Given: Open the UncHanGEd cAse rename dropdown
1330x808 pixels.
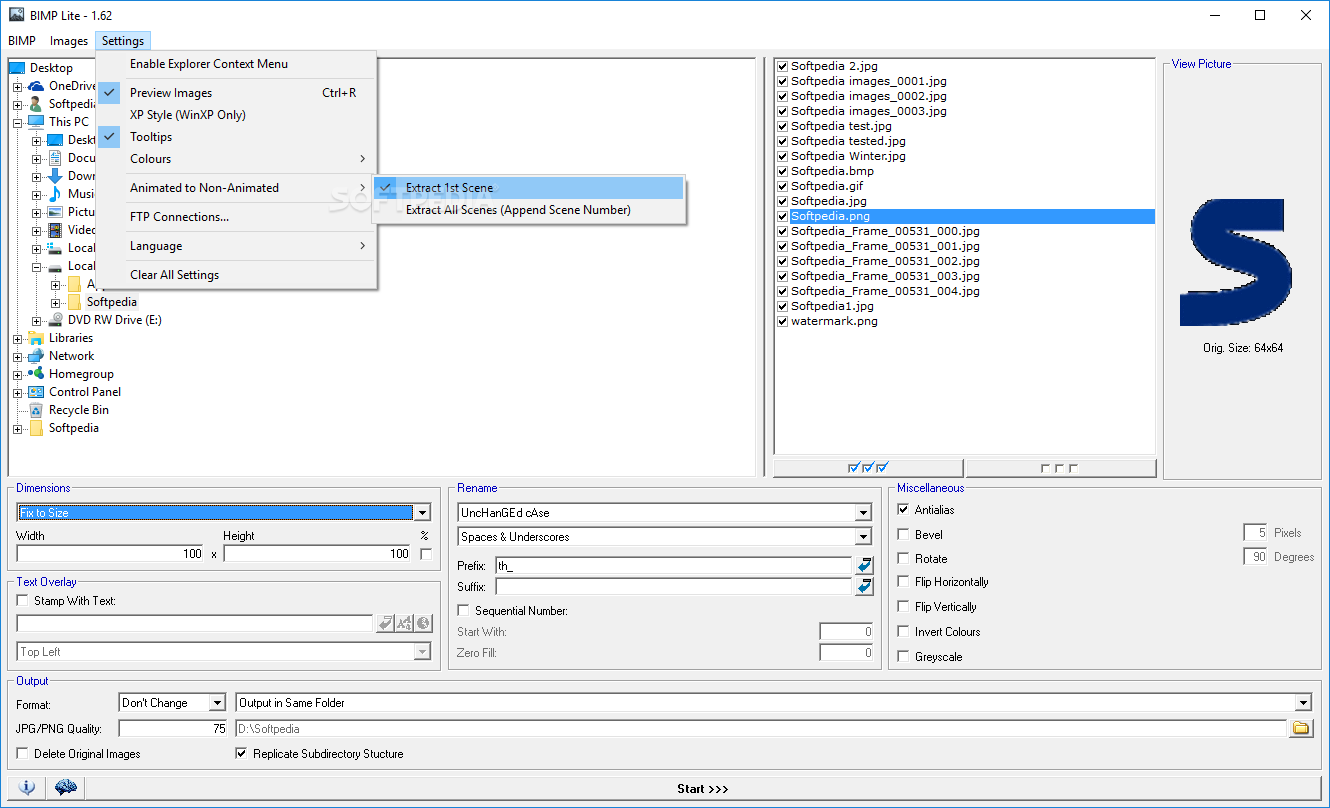Looking at the screenshot, I should point(863,513).
